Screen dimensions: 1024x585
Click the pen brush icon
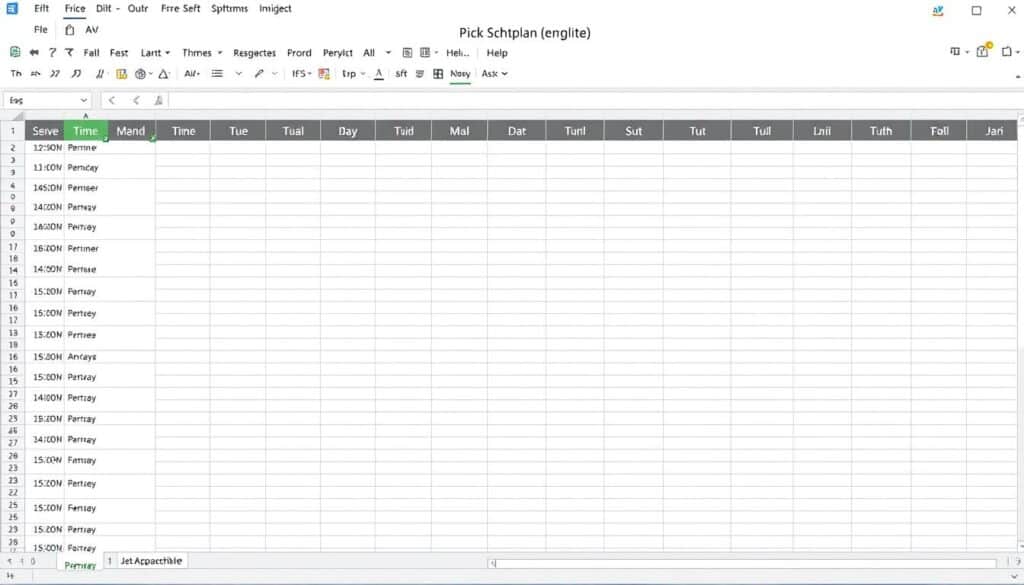click(259, 74)
